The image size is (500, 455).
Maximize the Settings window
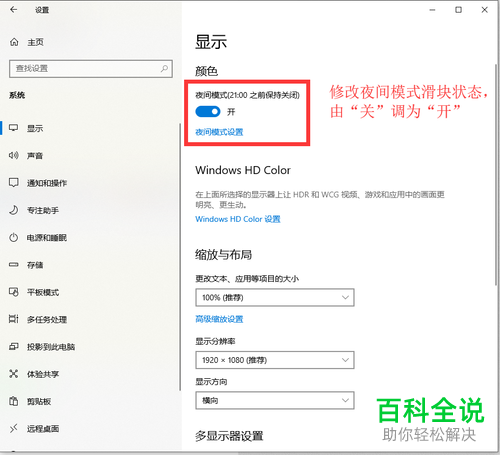tap(459, 10)
